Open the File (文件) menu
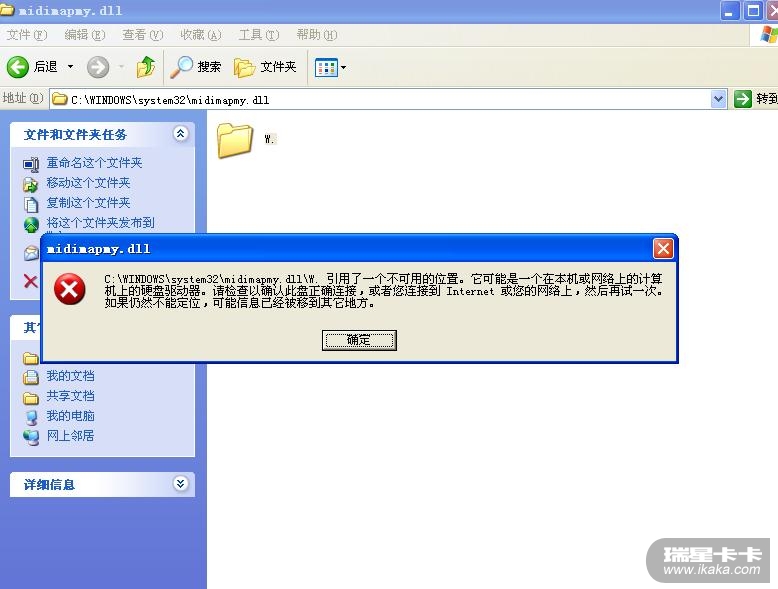The height and width of the screenshot is (589, 778). (x=27, y=35)
